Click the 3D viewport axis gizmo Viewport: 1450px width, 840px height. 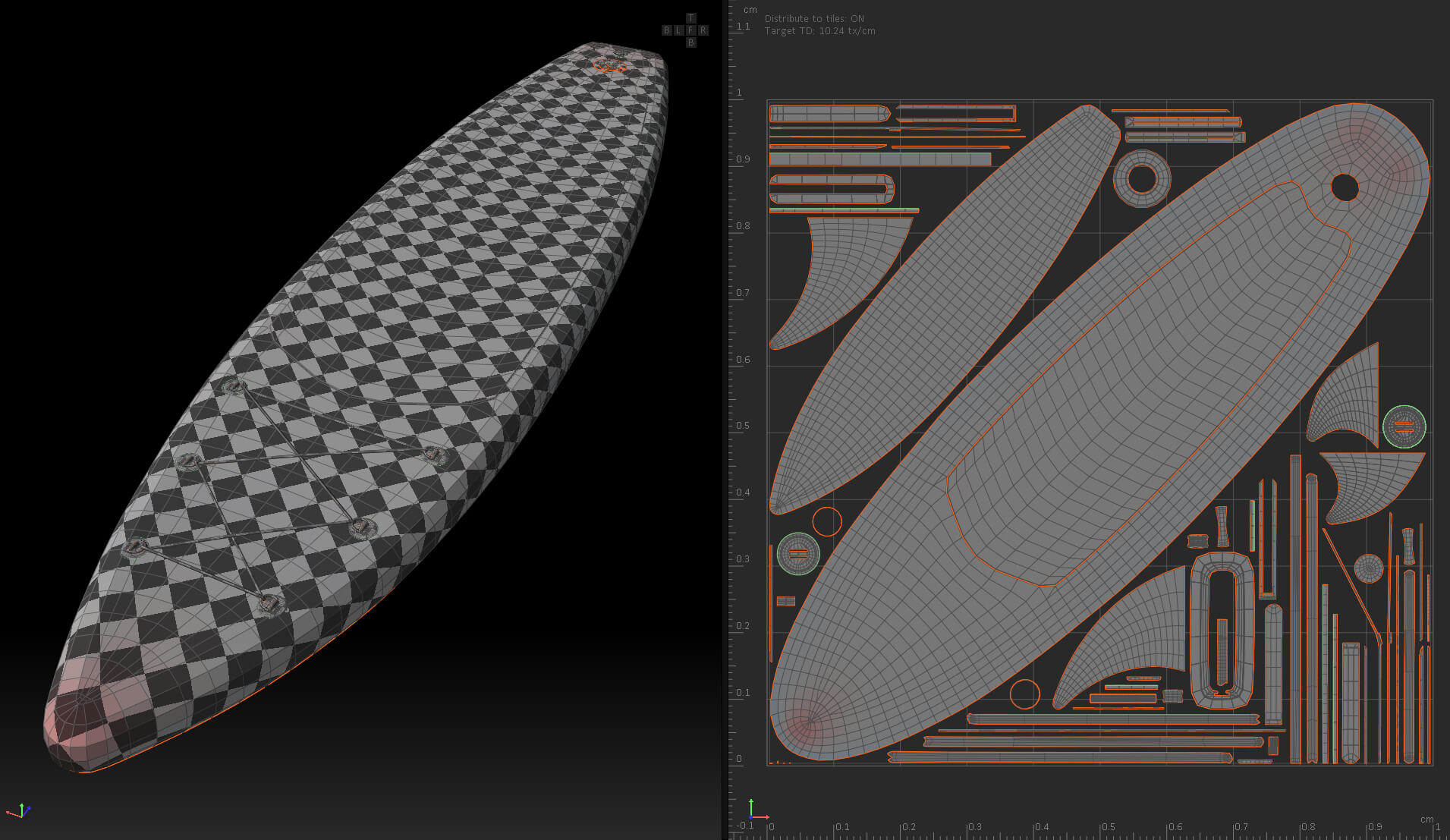pyautogui.click(x=18, y=810)
